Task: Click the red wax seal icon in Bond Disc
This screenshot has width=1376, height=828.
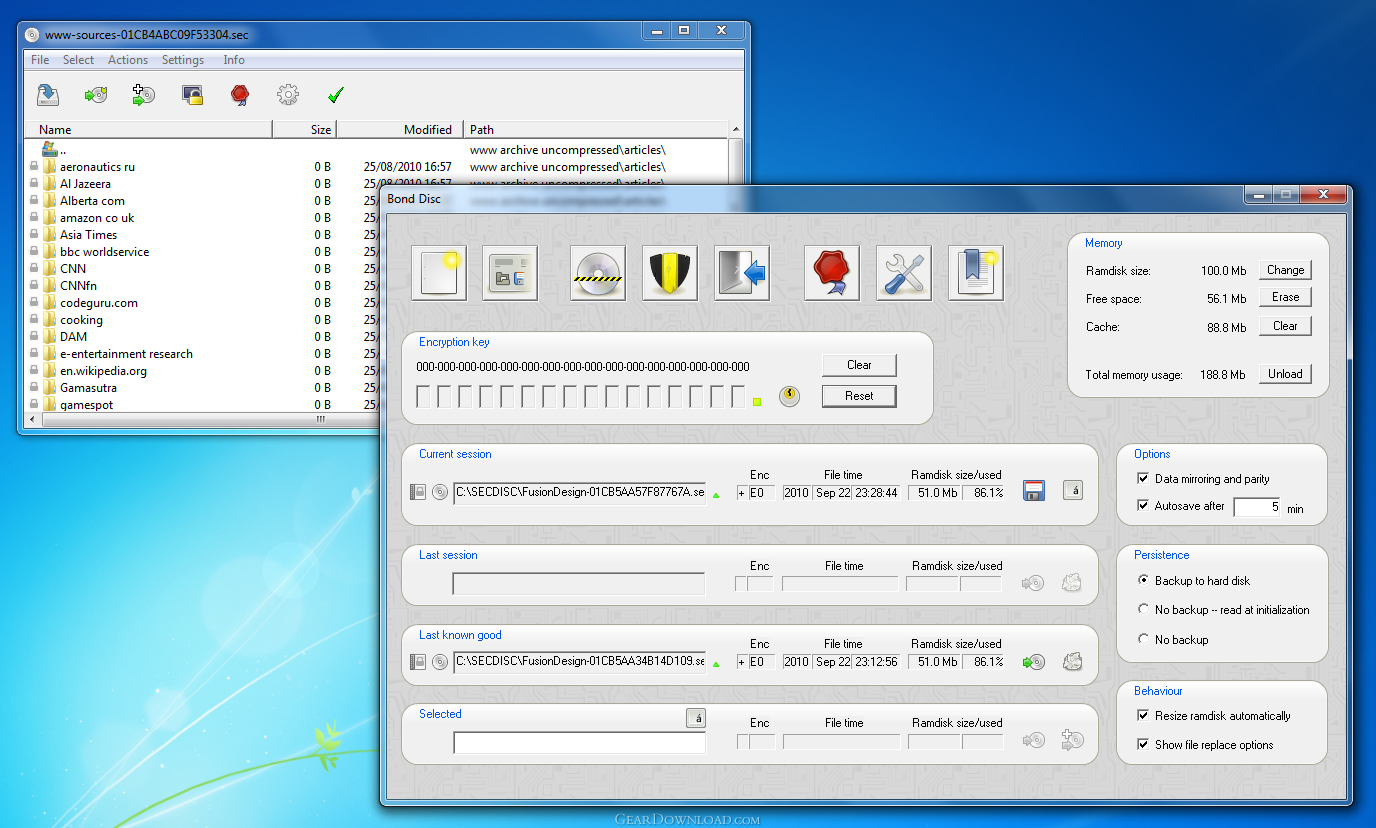Action: click(832, 273)
